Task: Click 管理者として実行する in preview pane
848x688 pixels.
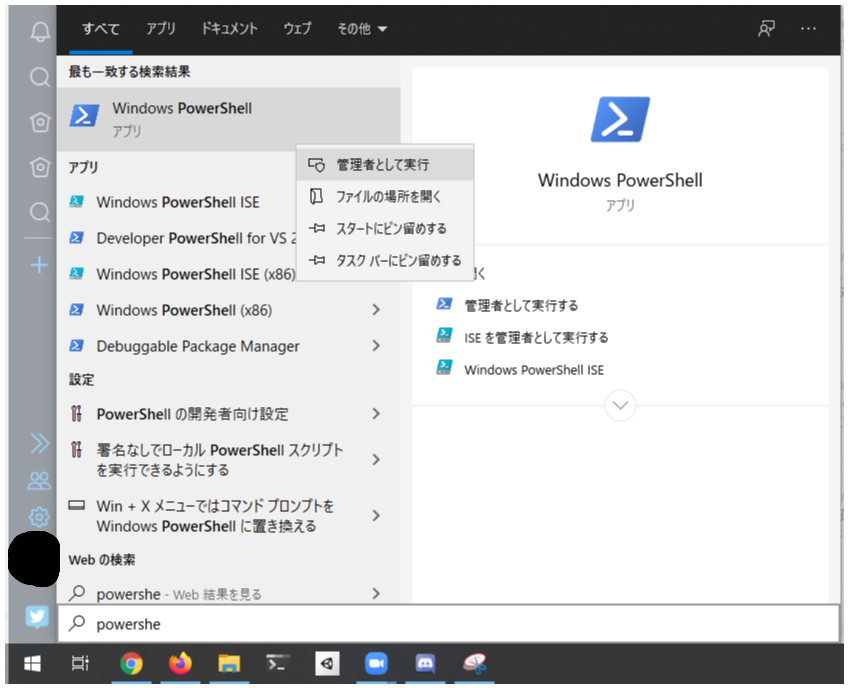Action: 521,306
